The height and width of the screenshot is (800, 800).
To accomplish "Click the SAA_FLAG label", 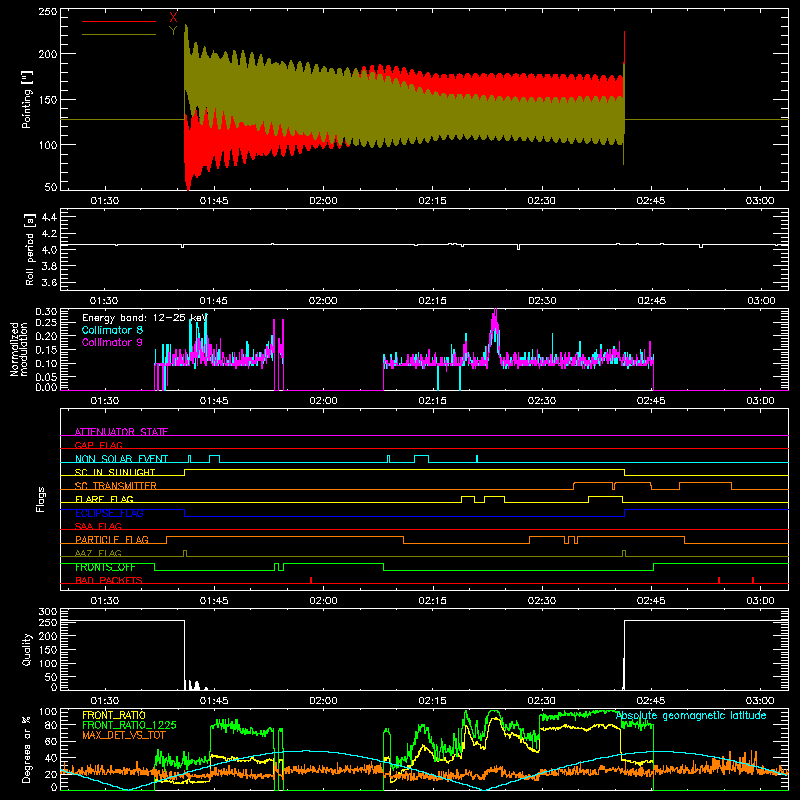I will coord(98,526).
